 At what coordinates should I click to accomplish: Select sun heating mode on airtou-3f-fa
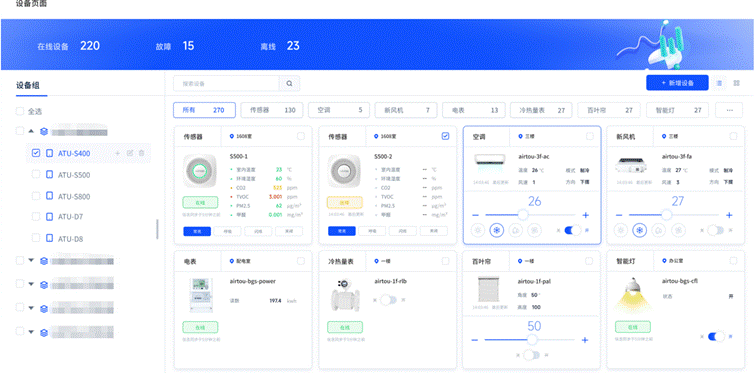click(621, 231)
